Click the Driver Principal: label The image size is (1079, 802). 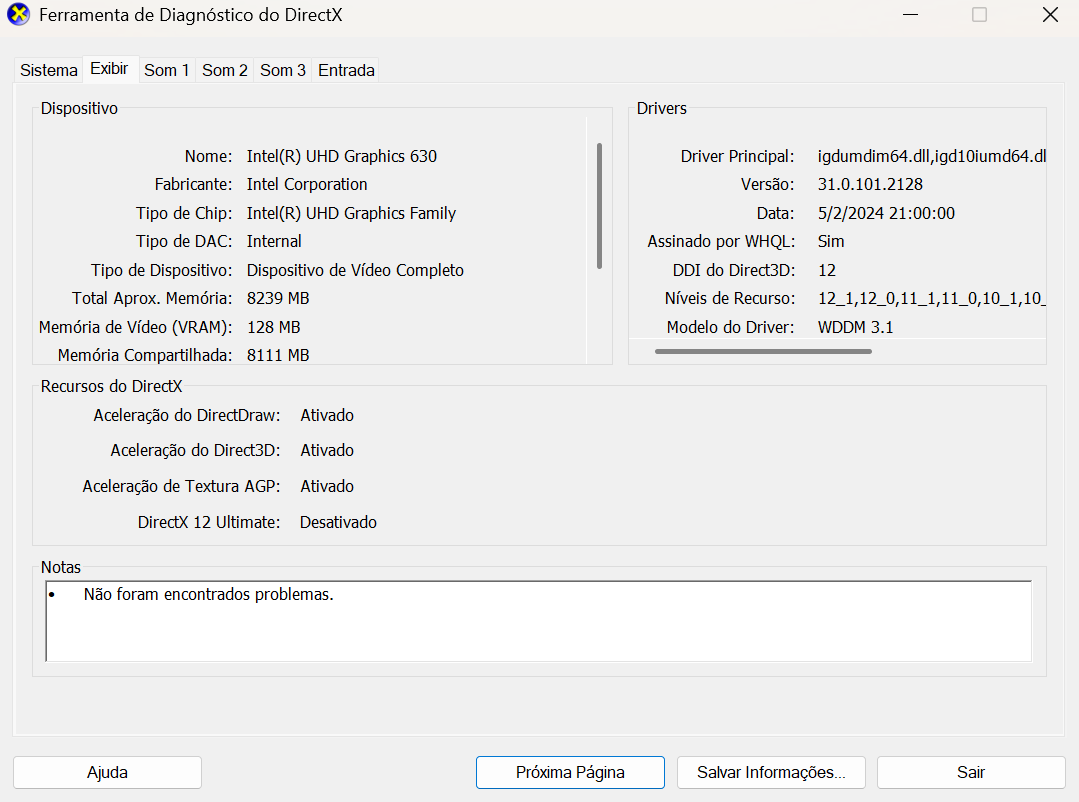[737, 156]
